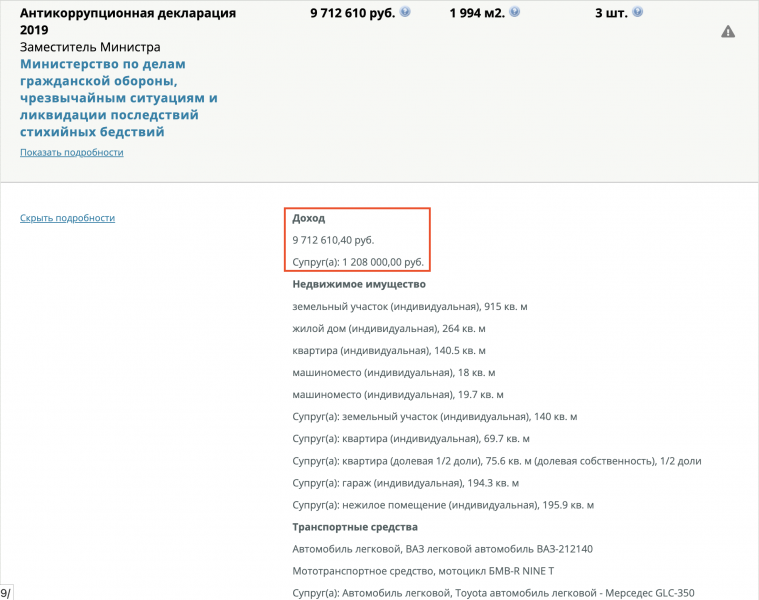The width and height of the screenshot is (759, 600).
Task: Click the warning triangle icon
Action: click(x=728, y=32)
